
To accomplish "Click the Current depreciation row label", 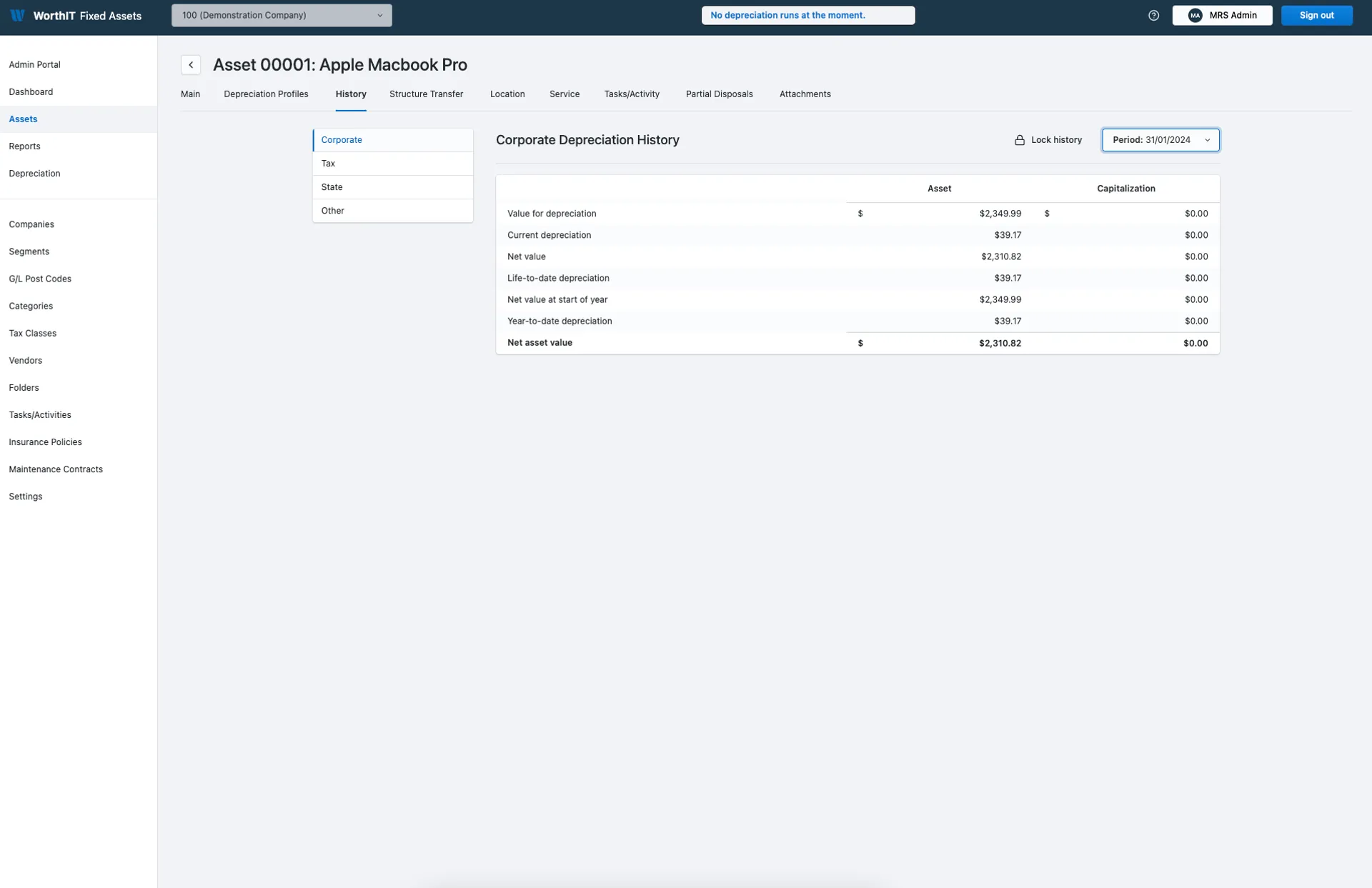I will coord(549,235).
